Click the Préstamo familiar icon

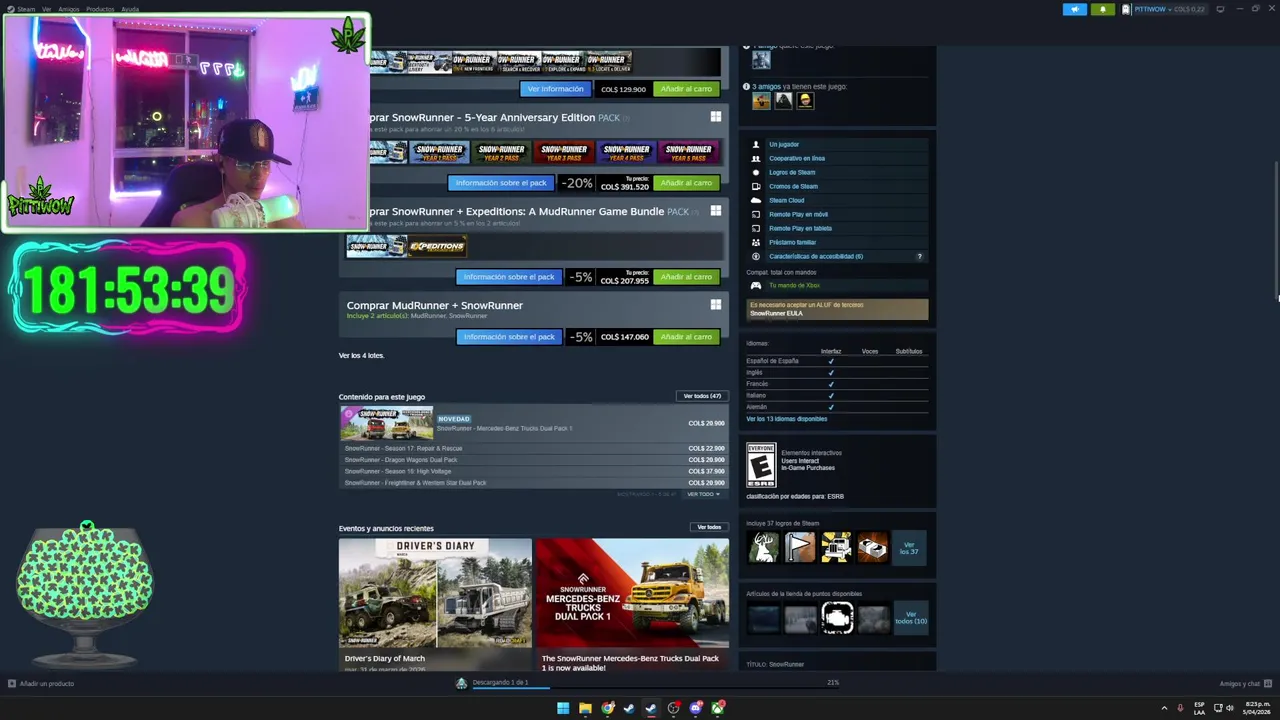click(x=756, y=242)
